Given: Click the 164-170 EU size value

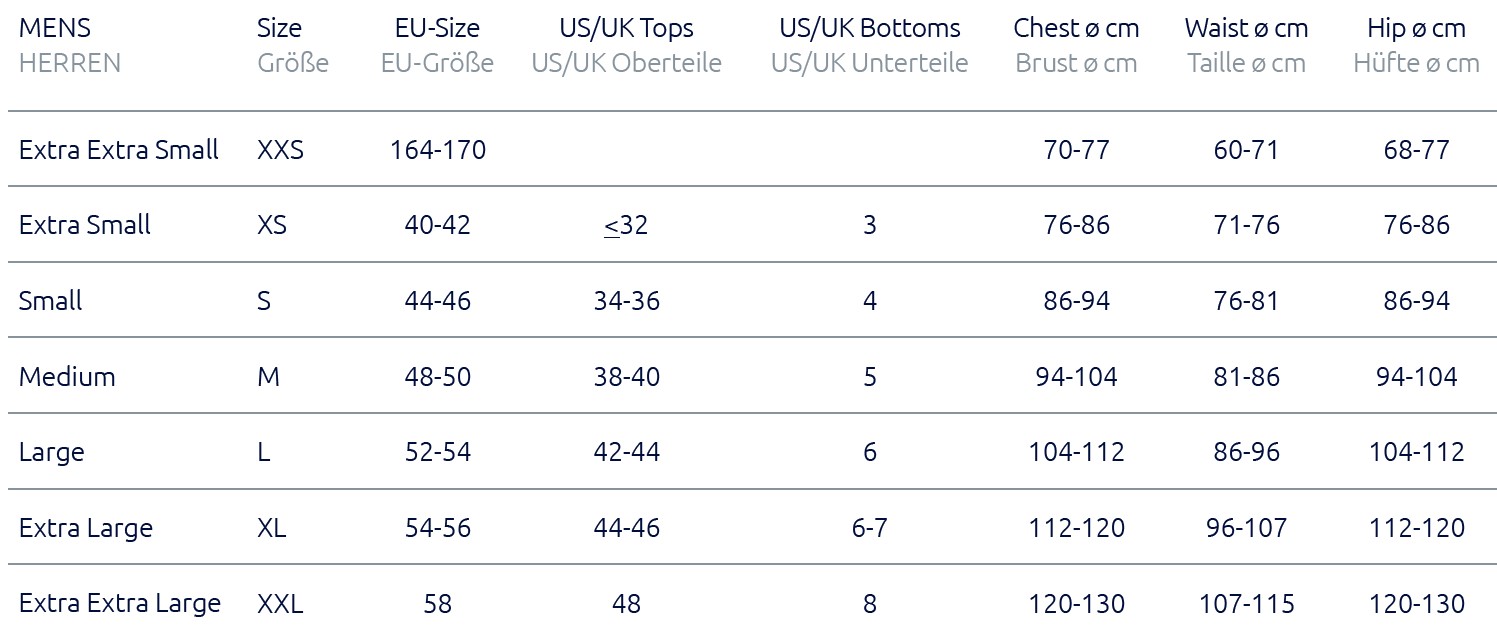Looking at the screenshot, I should [x=438, y=150].
